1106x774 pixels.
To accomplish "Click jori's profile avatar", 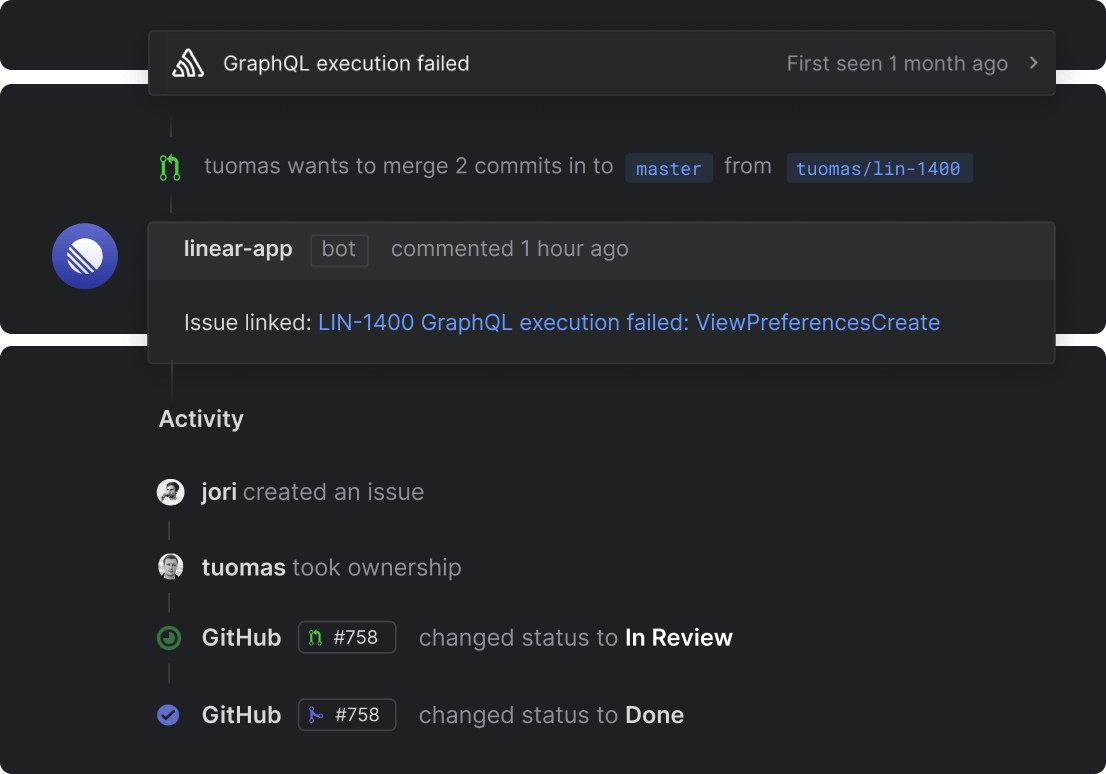I will coord(171,492).
